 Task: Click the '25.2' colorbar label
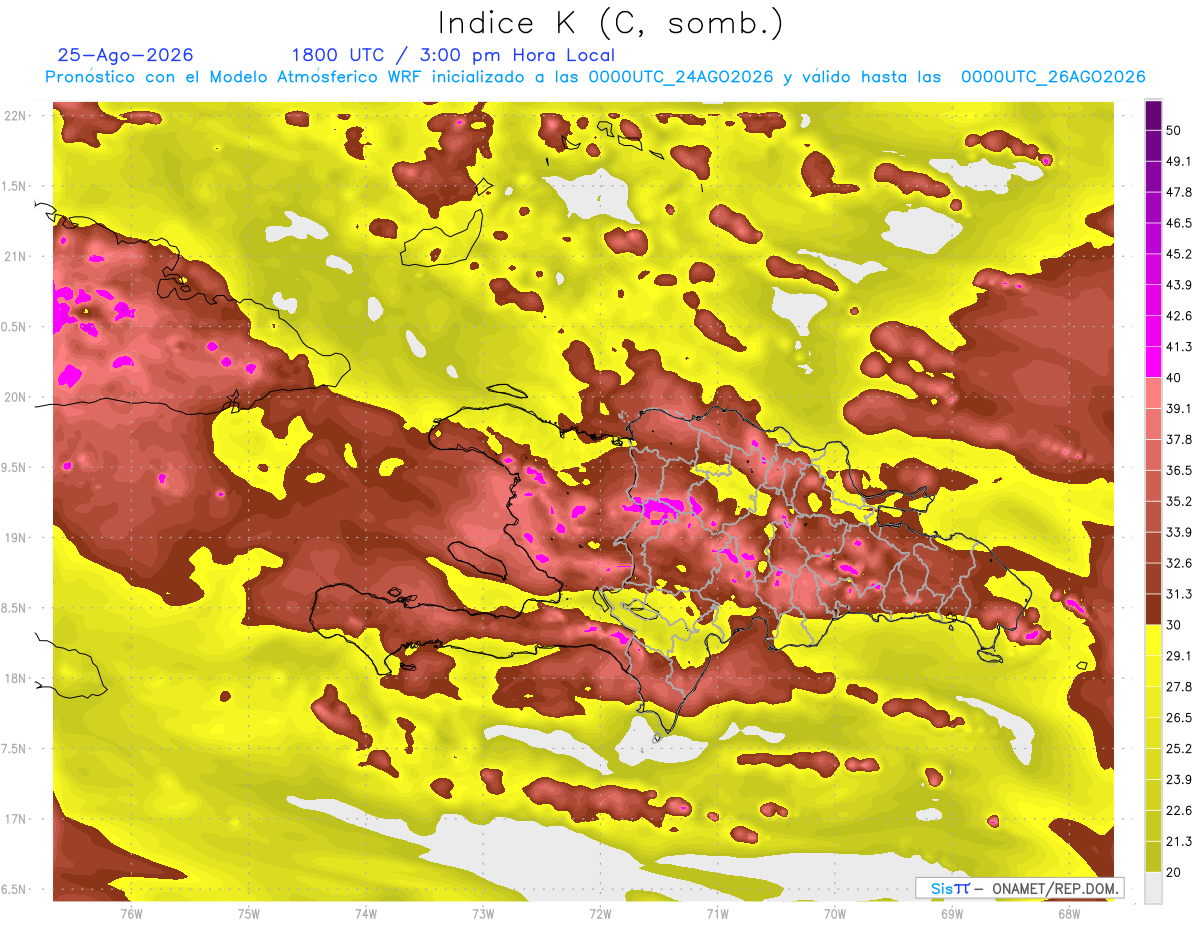tap(1179, 749)
